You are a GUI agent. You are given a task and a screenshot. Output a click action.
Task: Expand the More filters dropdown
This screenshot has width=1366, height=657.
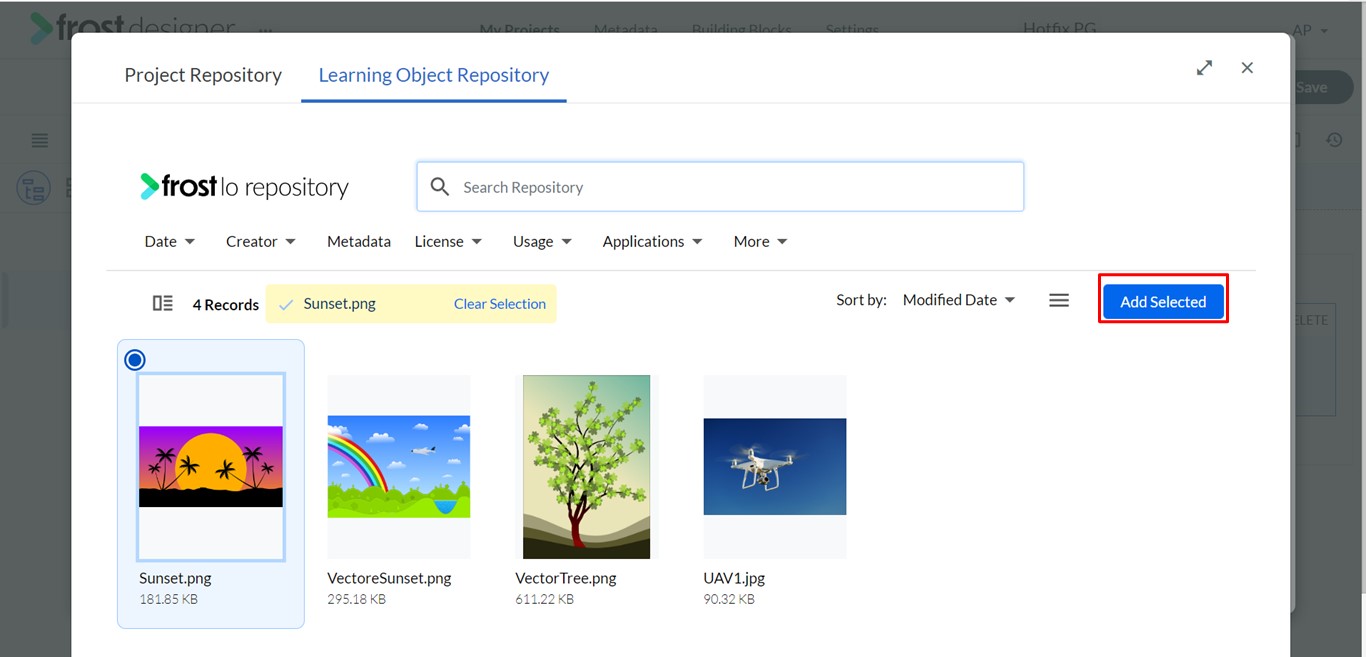point(761,241)
